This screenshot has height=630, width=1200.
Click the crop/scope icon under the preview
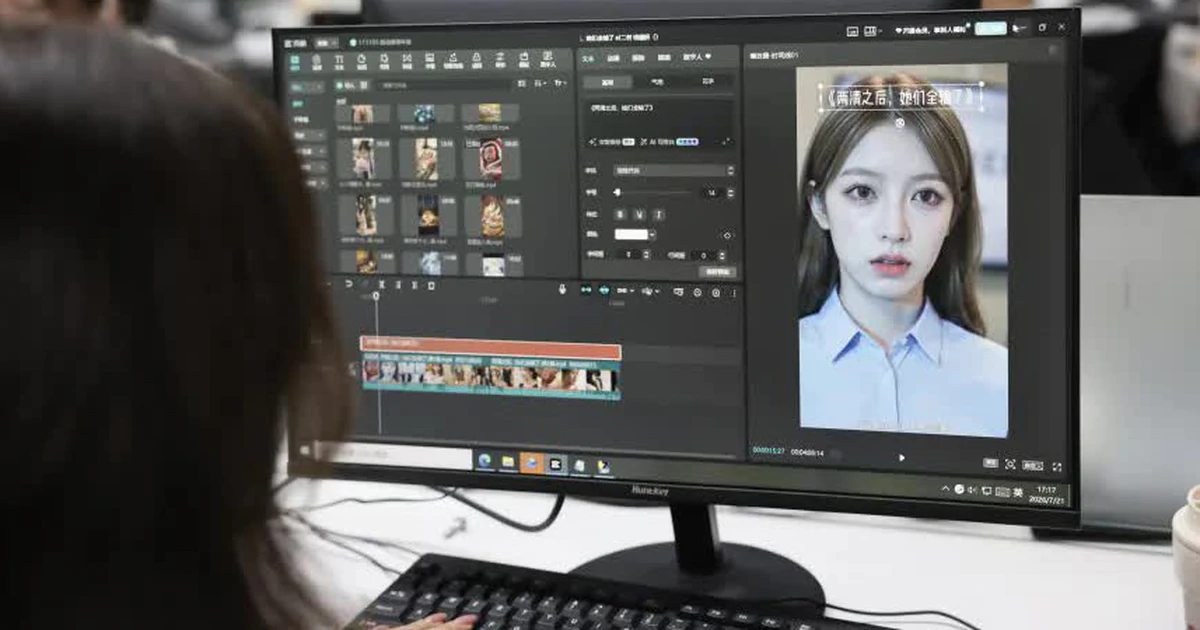pos(1010,465)
